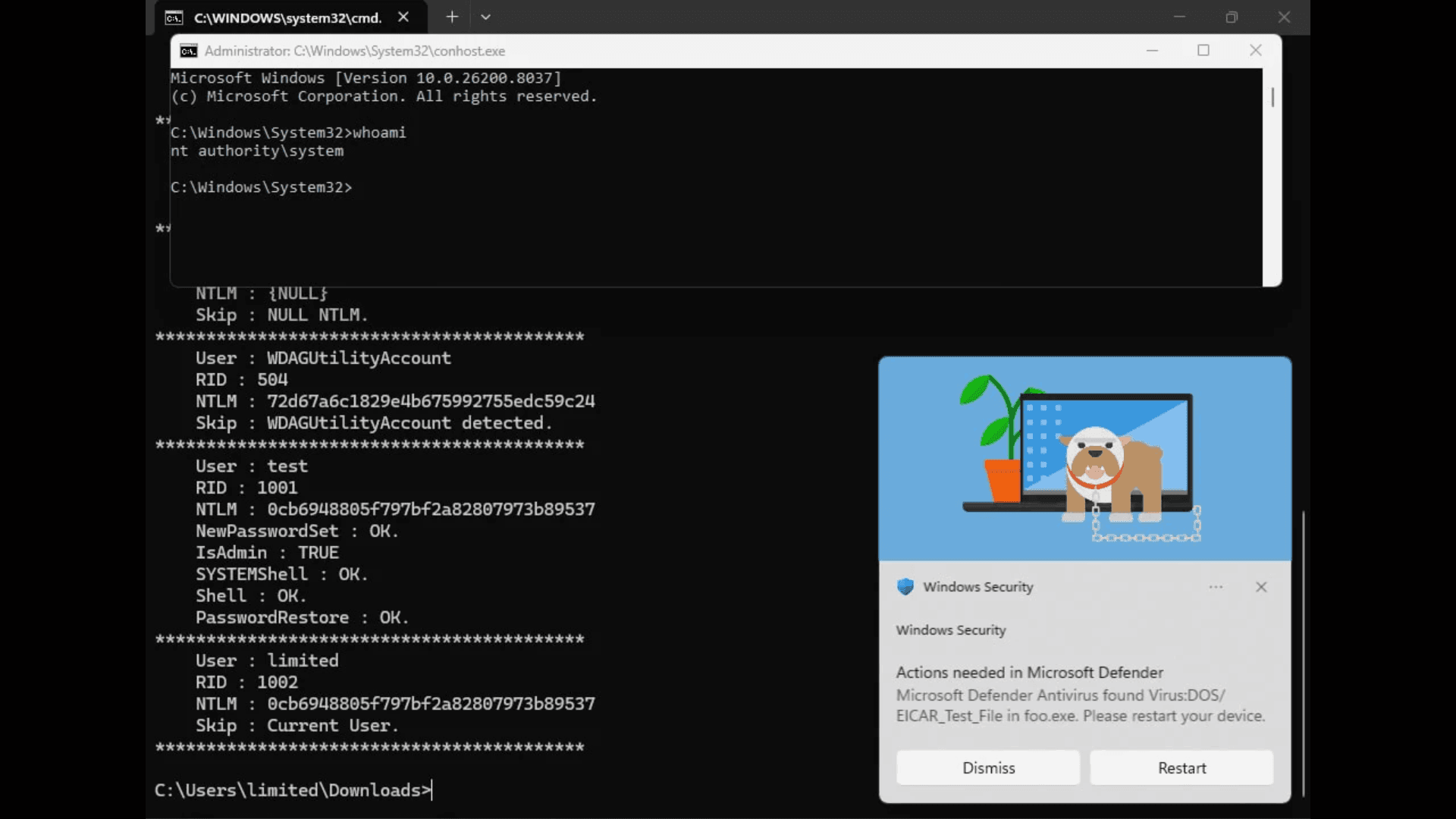This screenshot has width=1456, height=819.
Task: Open notification options three-dot menu
Action: click(x=1216, y=587)
